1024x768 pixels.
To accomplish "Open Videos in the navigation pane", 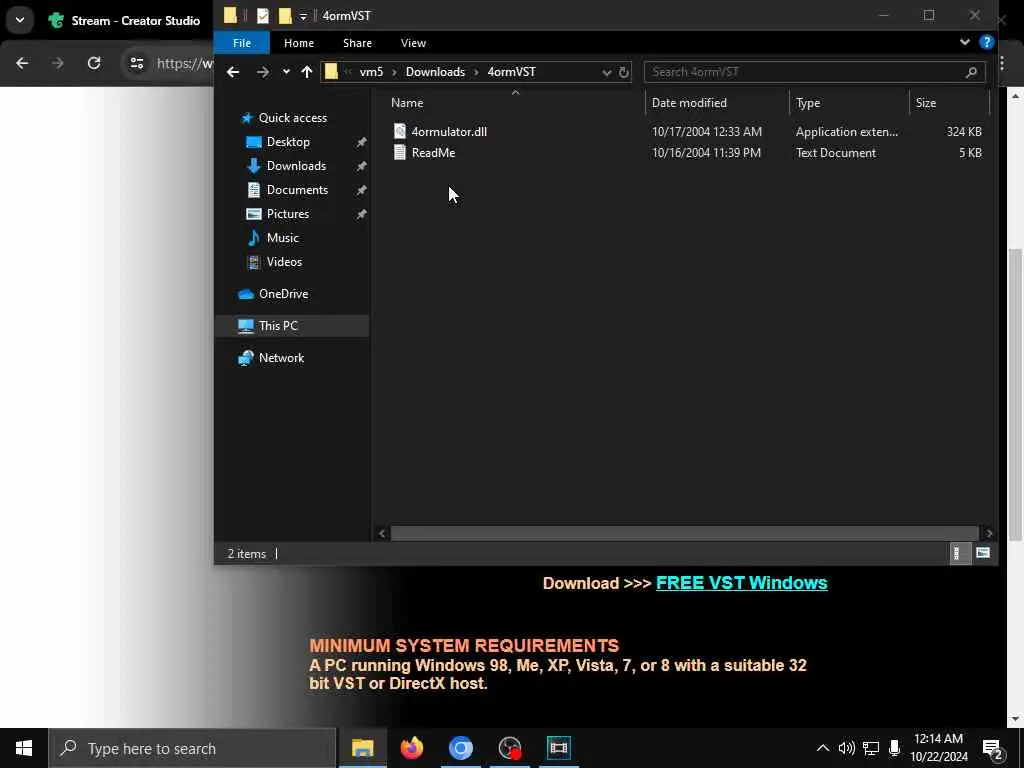I will tap(284, 262).
